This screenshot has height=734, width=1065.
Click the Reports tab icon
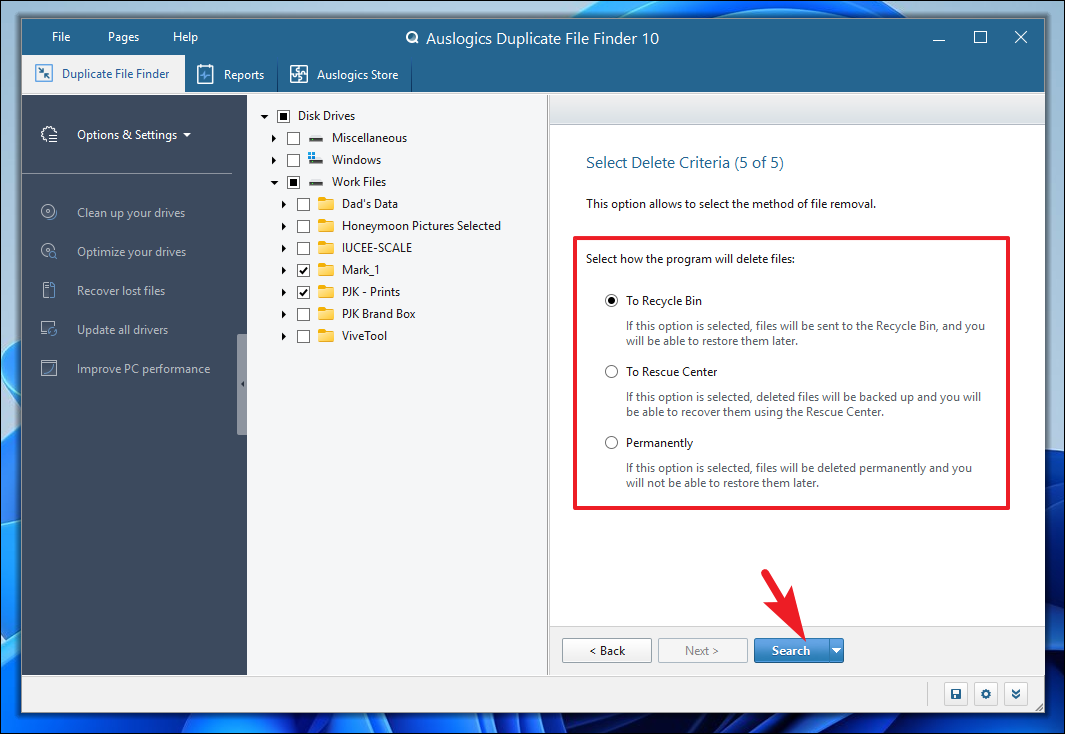[205, 74]
